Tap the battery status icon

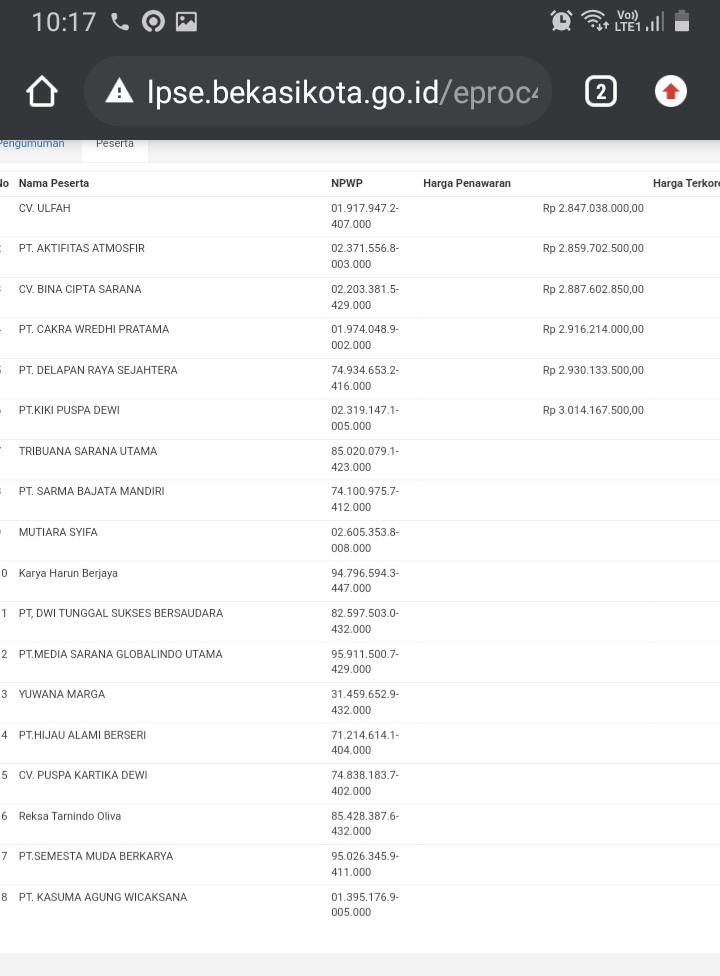coord(683,21)
